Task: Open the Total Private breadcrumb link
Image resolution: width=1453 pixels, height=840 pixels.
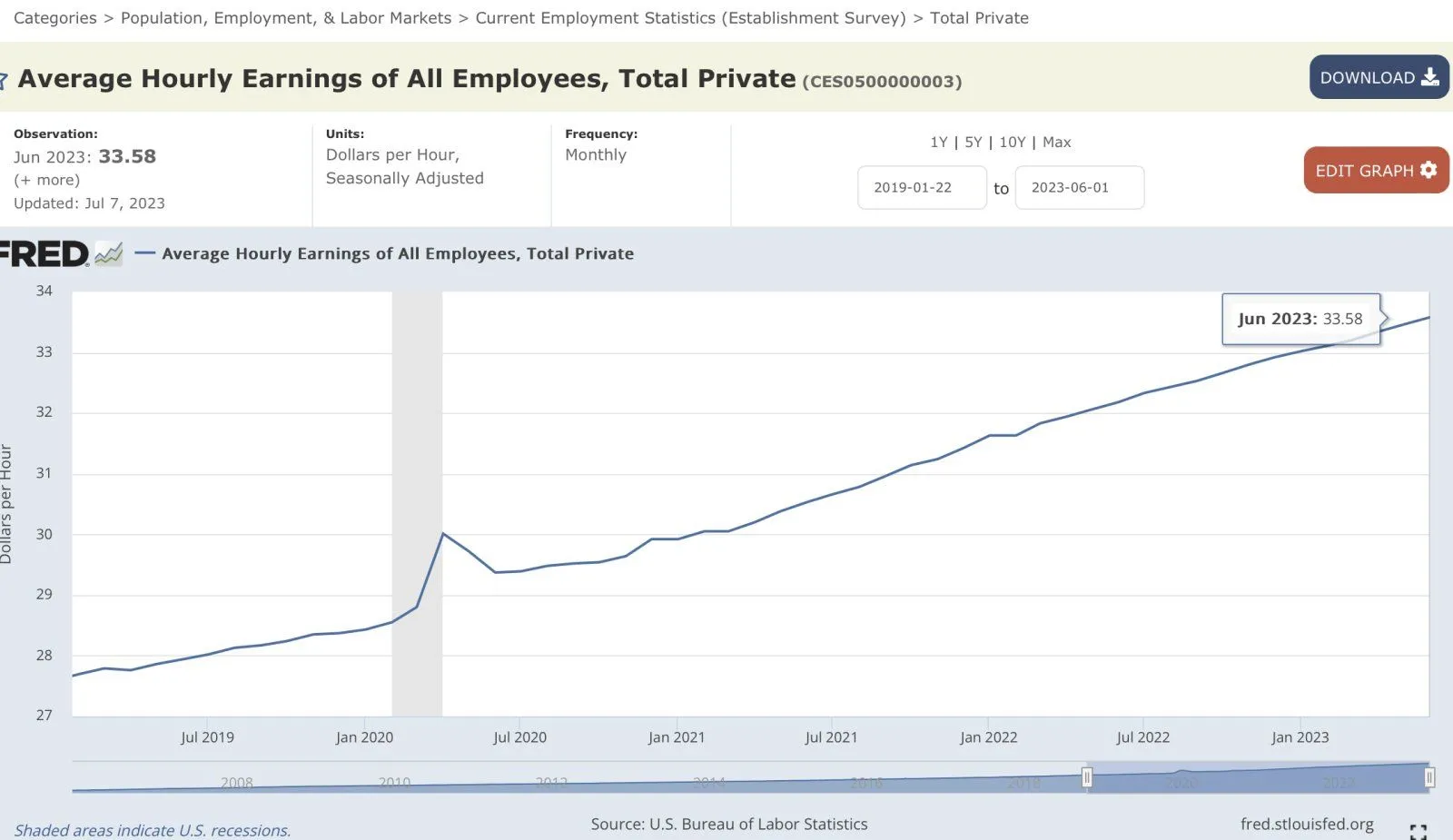Action: [979, 18]
